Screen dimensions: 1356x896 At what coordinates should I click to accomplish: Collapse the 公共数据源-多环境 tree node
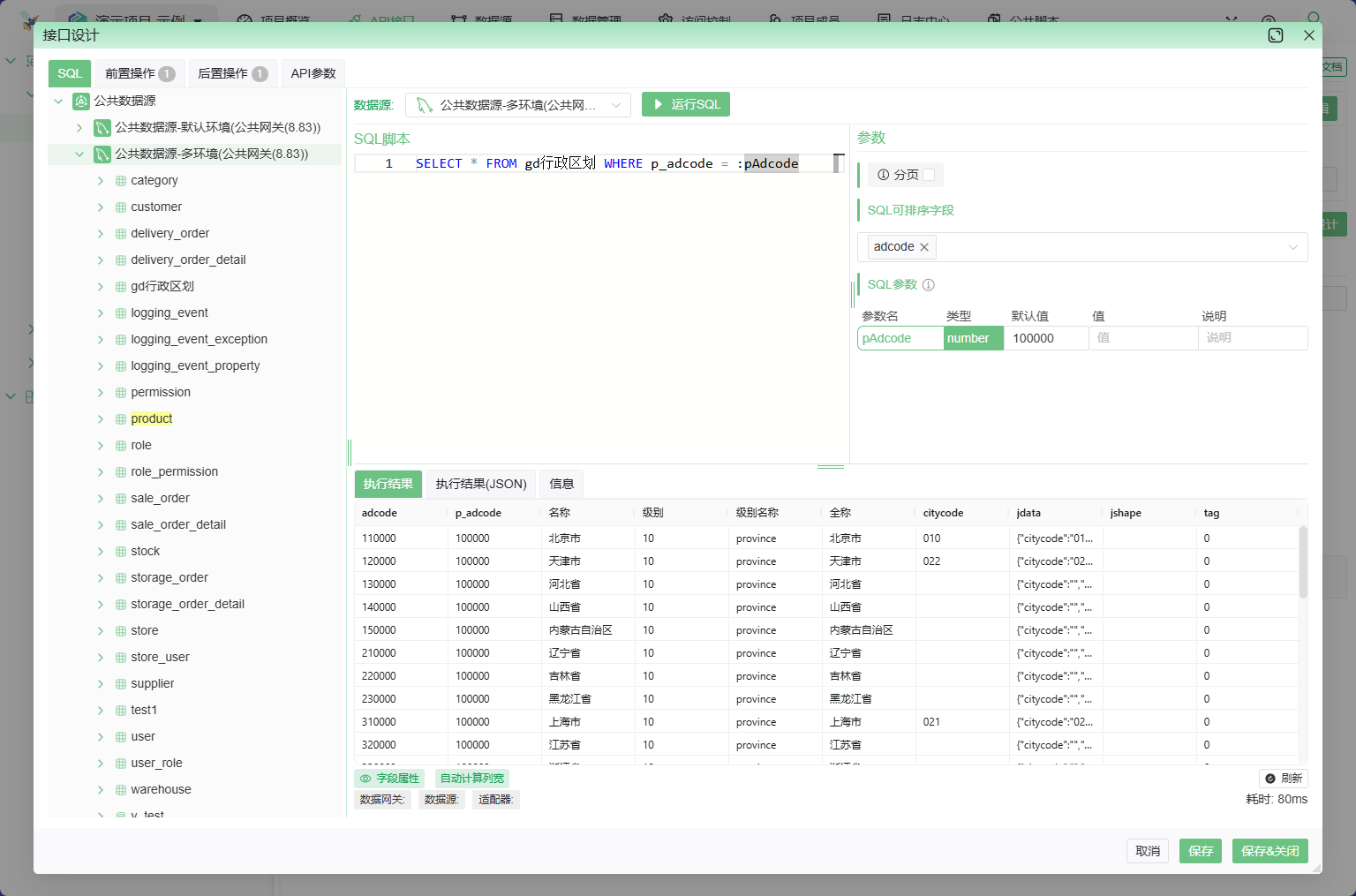79,154
